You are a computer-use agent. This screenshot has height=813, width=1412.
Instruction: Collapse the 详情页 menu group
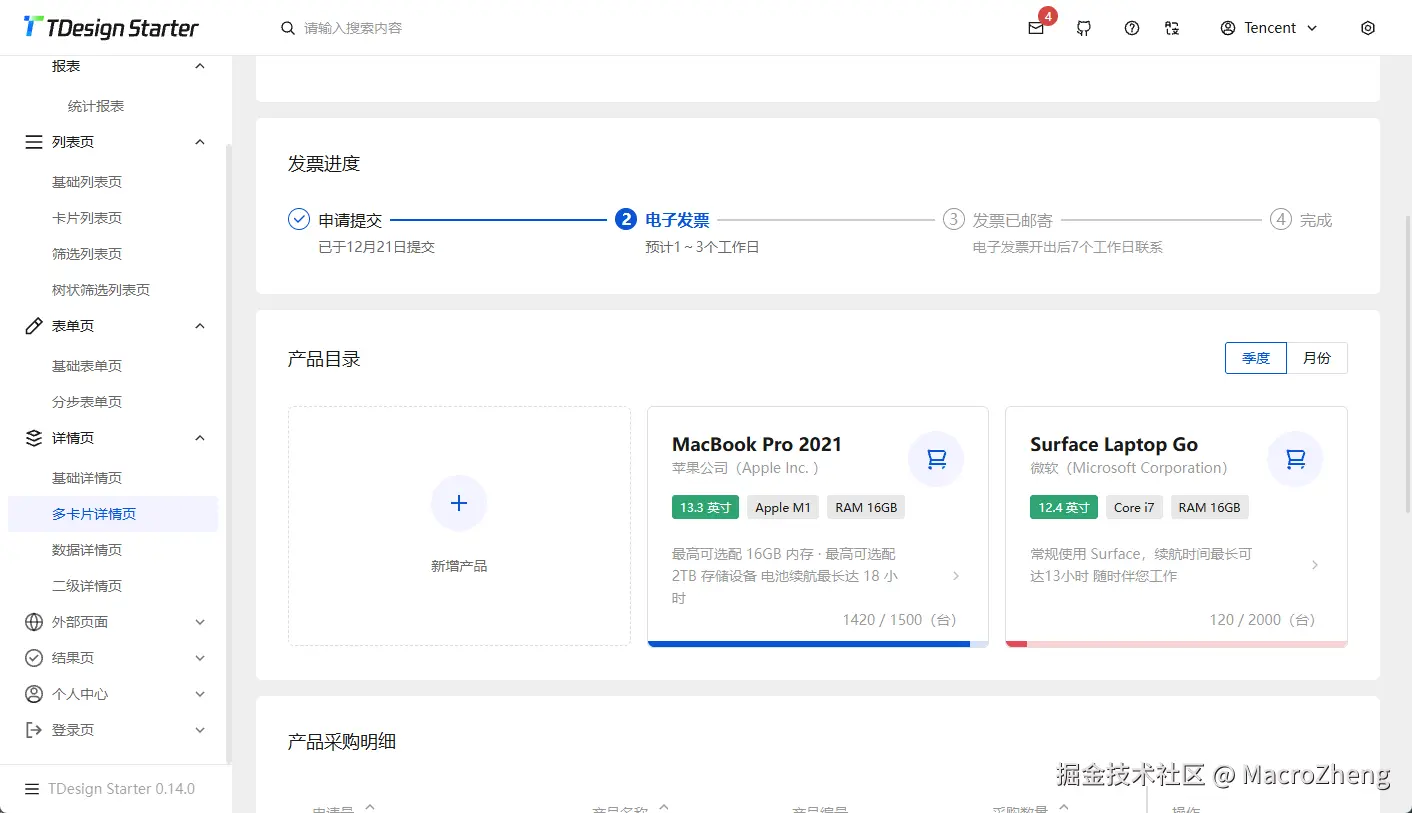click(200, 438)
